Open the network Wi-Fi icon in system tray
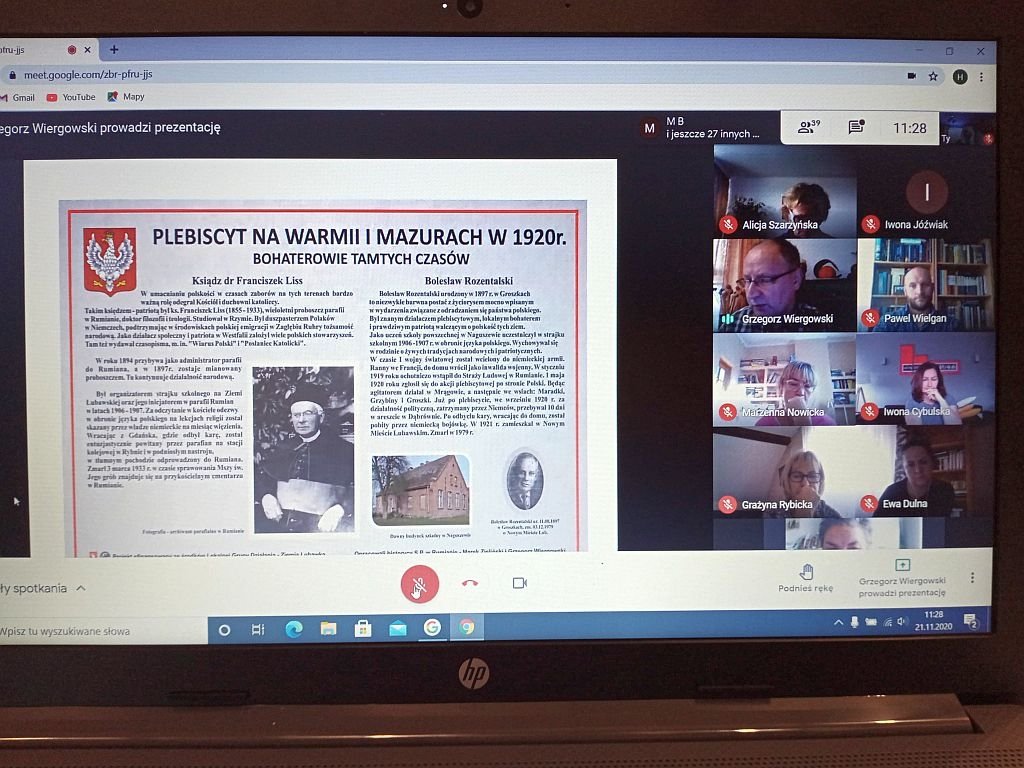Image resolution: width=1024 pixels, height=768 pixels. click(x=888, y=622)
